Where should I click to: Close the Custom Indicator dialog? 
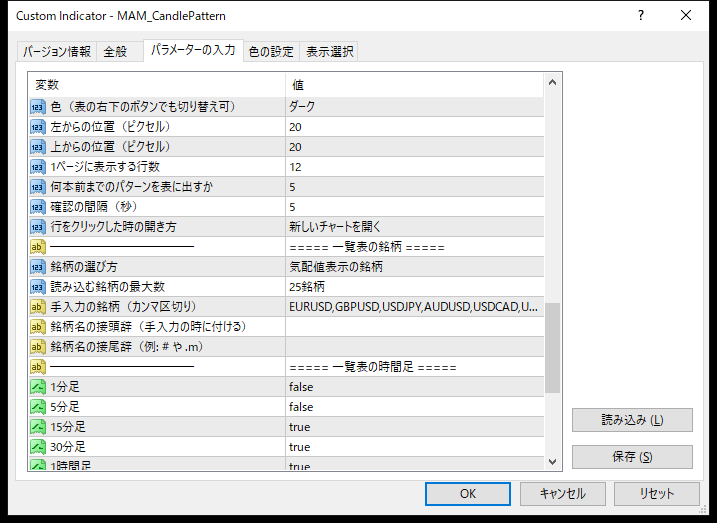click(x=686, y=16)
